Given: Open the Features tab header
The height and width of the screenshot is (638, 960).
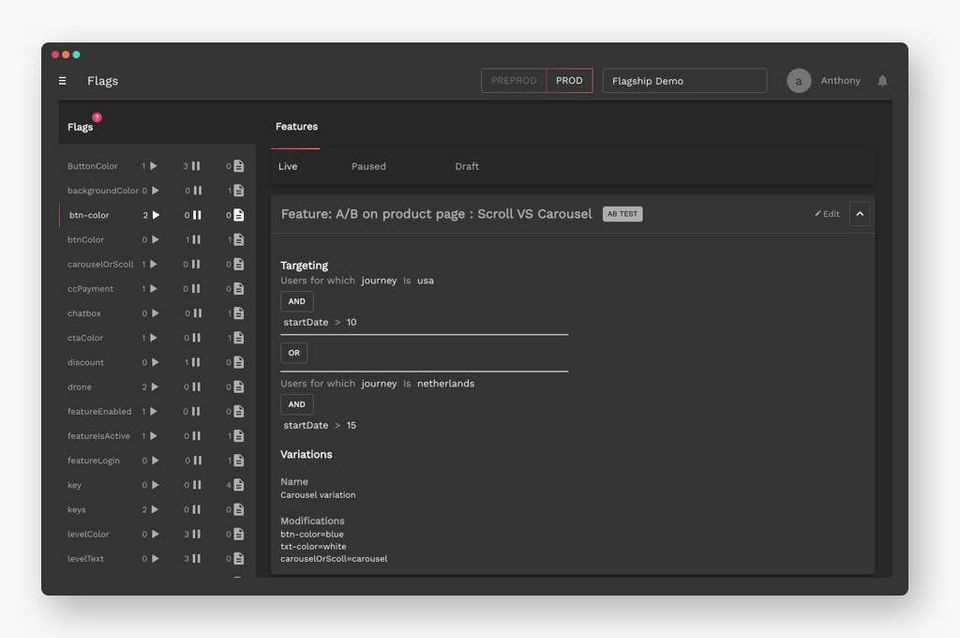Looking at the screenshot, I should coord(296,126).
